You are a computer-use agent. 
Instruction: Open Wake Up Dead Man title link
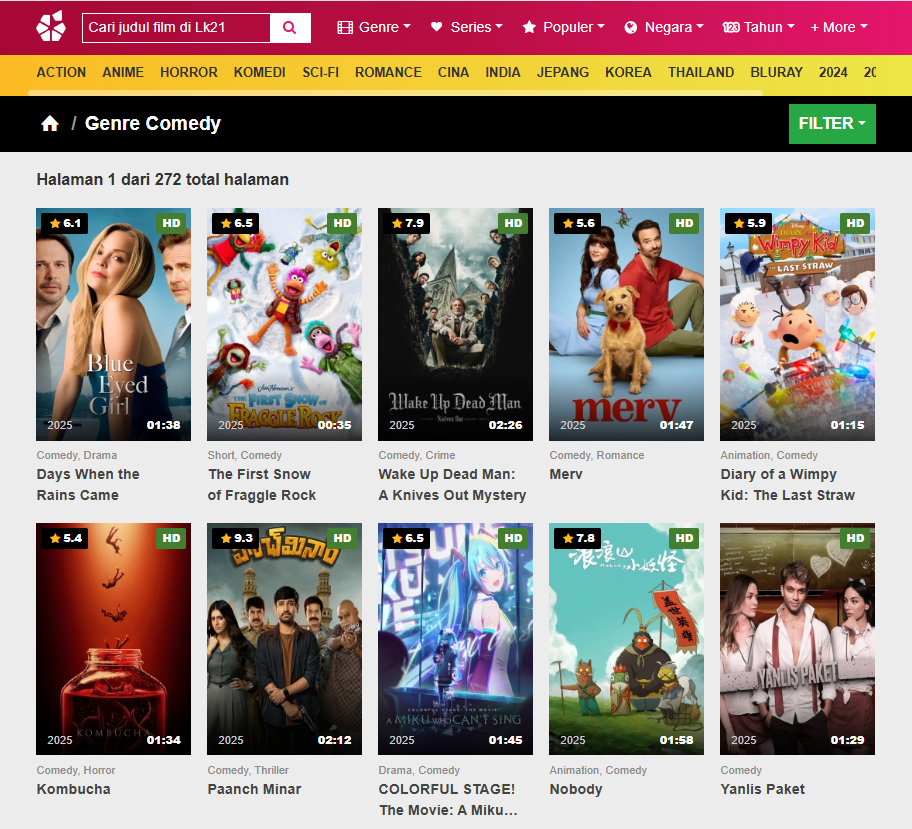tap(452, 485)
